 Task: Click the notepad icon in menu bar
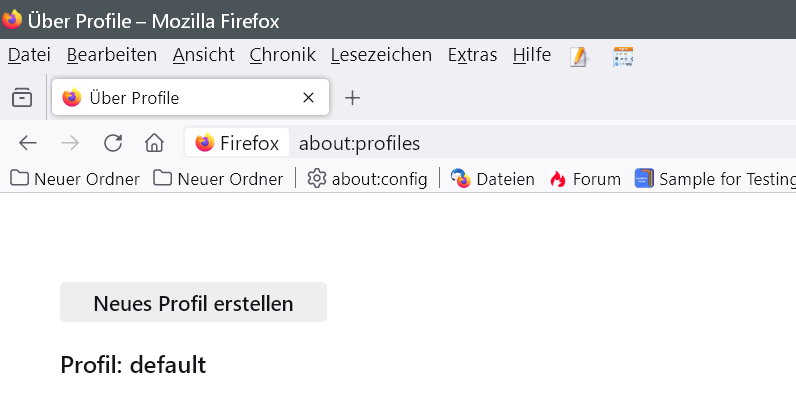579,56
